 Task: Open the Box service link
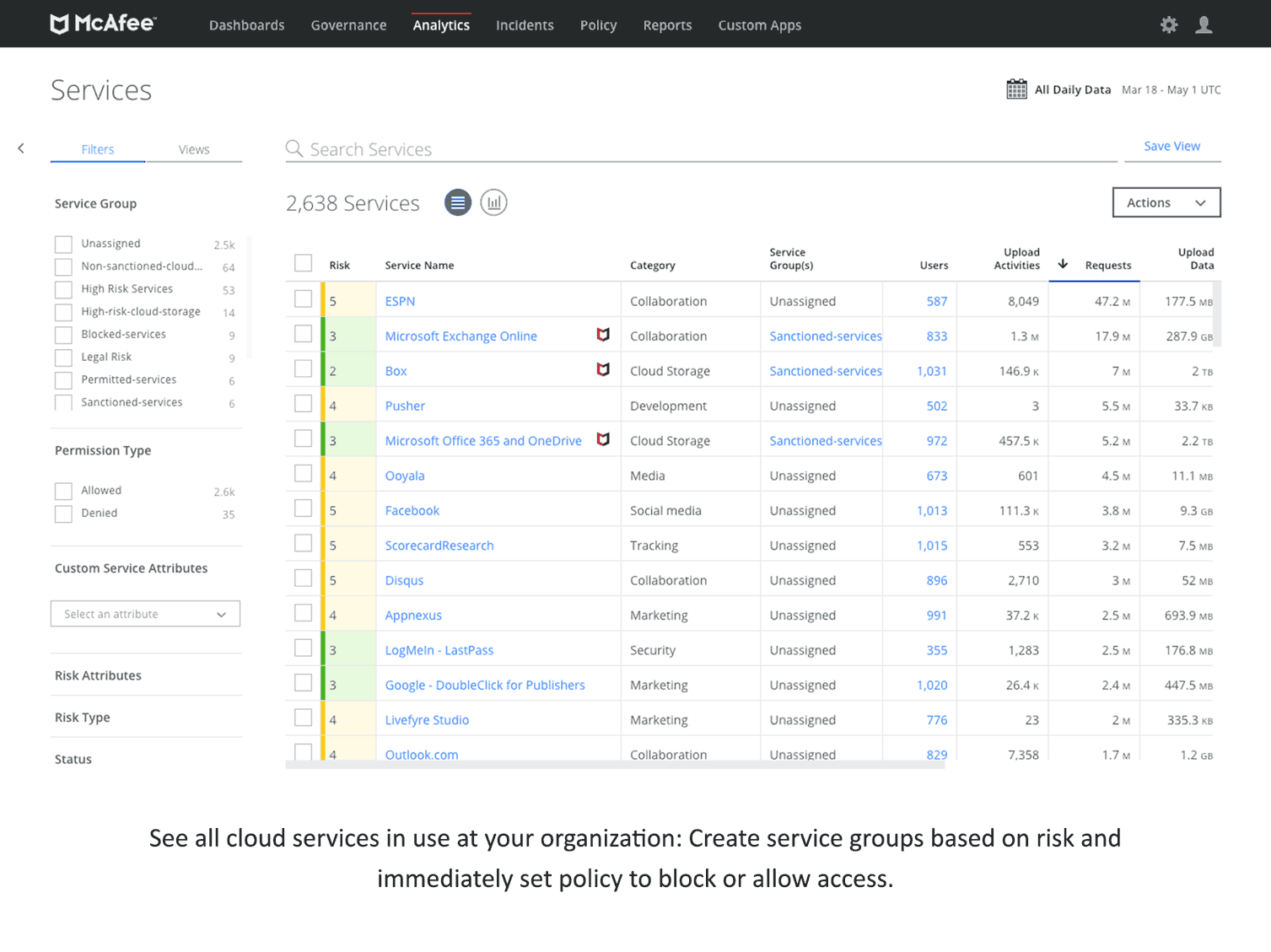click(x=396, y=371)
